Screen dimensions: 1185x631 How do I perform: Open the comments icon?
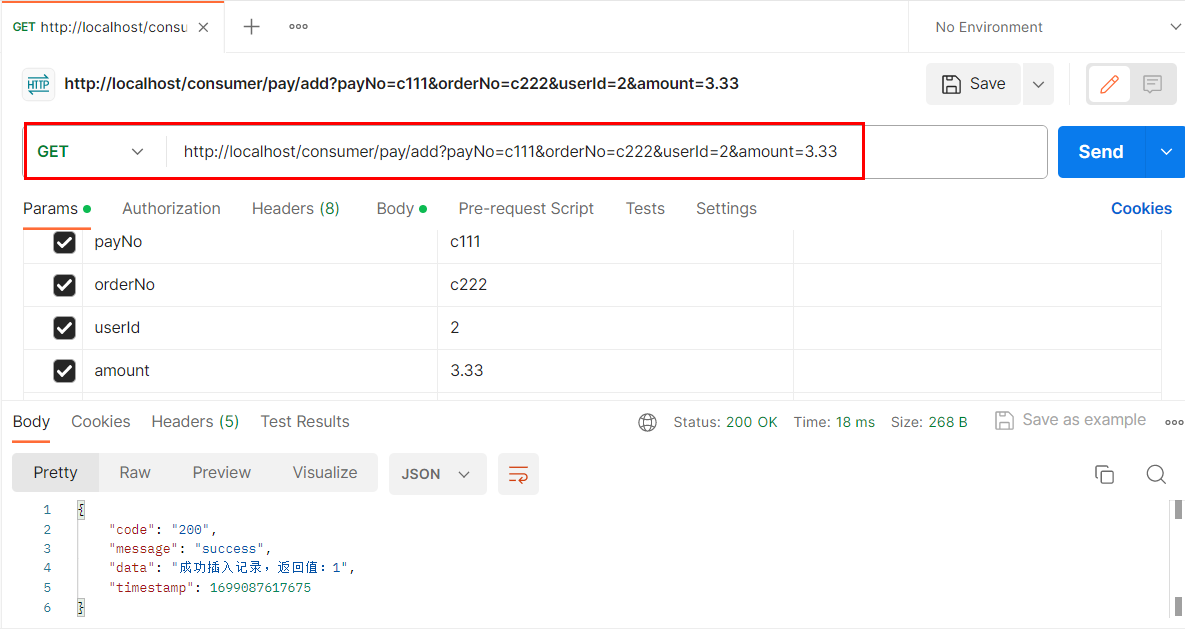coord(1153,84)
